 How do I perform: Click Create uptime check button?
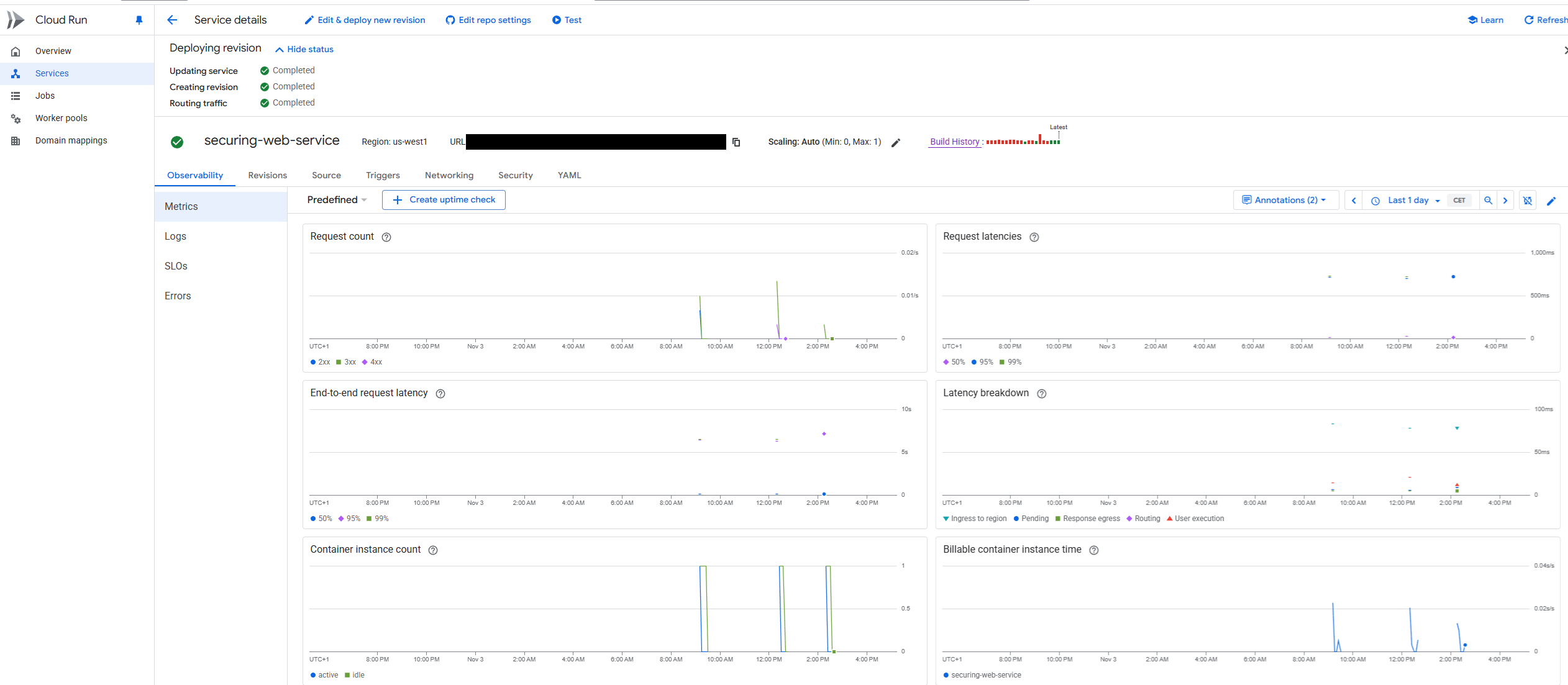click(444, 199)
